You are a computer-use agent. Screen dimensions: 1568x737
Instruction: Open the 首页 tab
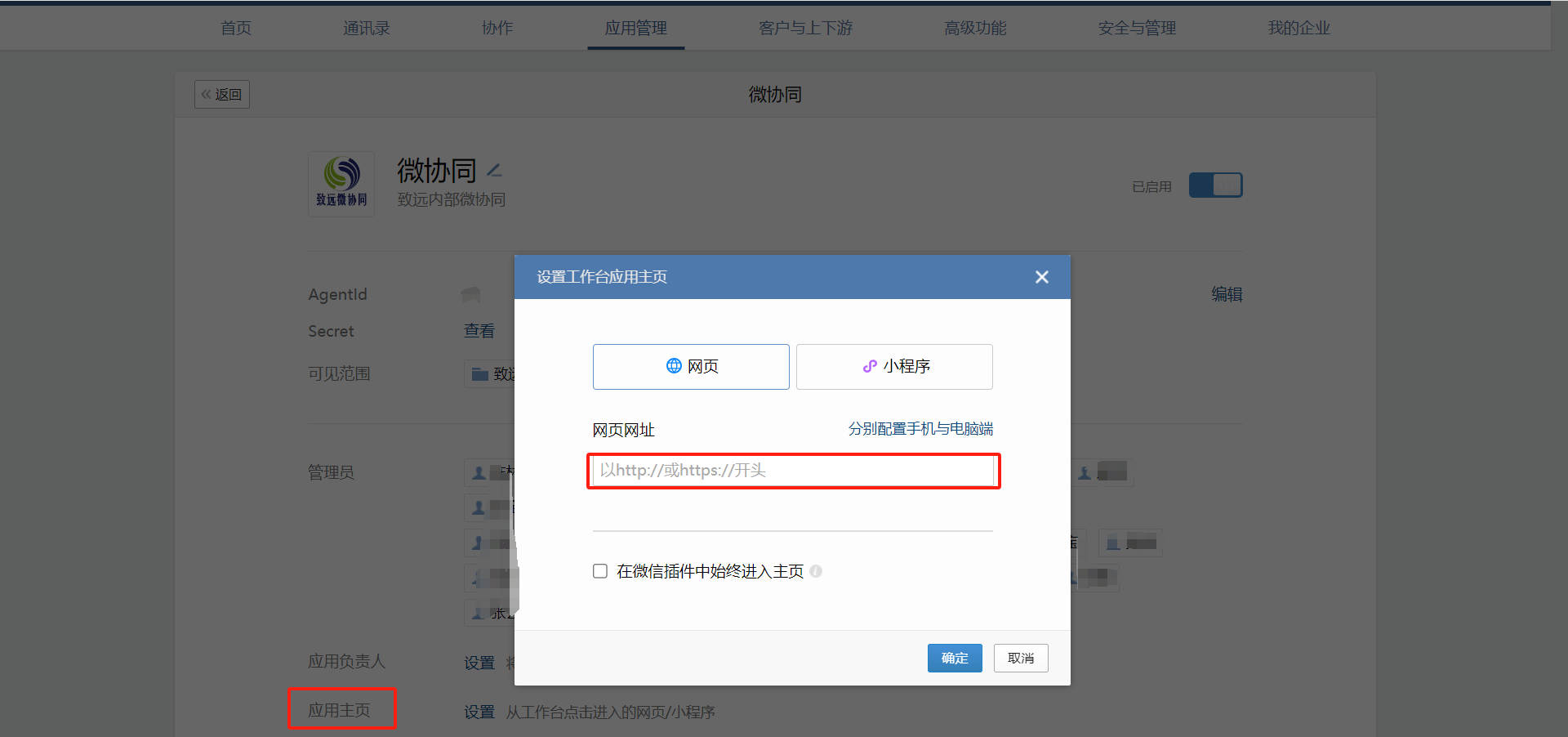tap(236, 28)
